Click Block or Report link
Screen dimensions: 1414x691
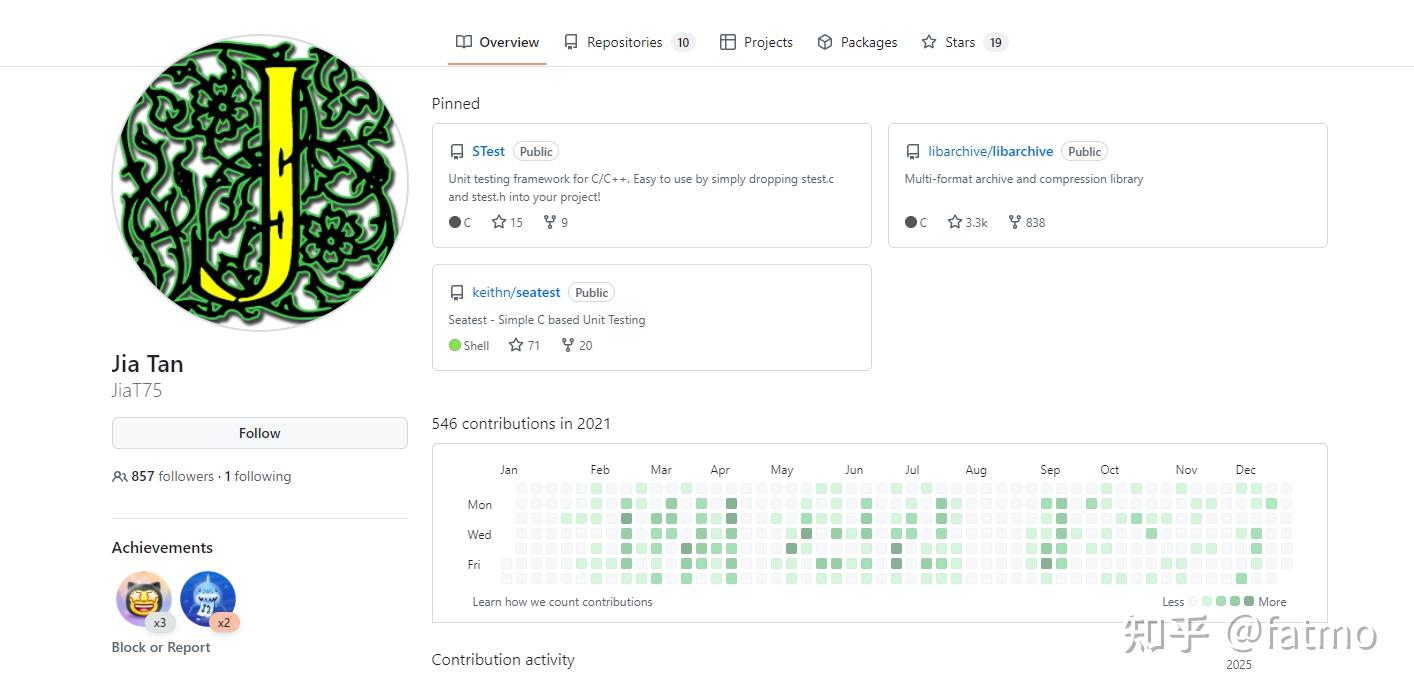pyautogui.click(x=161, y=647)
